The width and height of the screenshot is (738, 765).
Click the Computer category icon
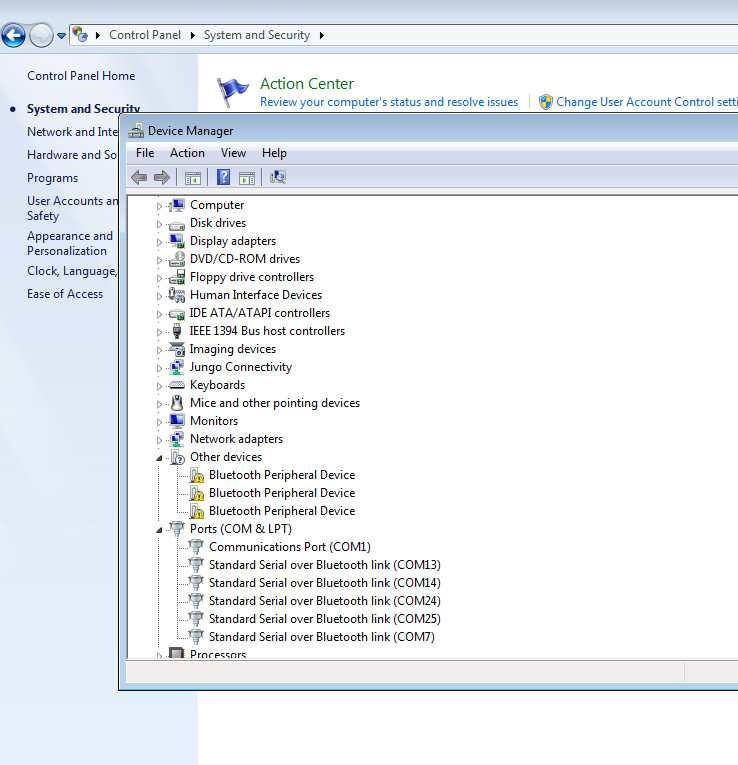(177, 205)
